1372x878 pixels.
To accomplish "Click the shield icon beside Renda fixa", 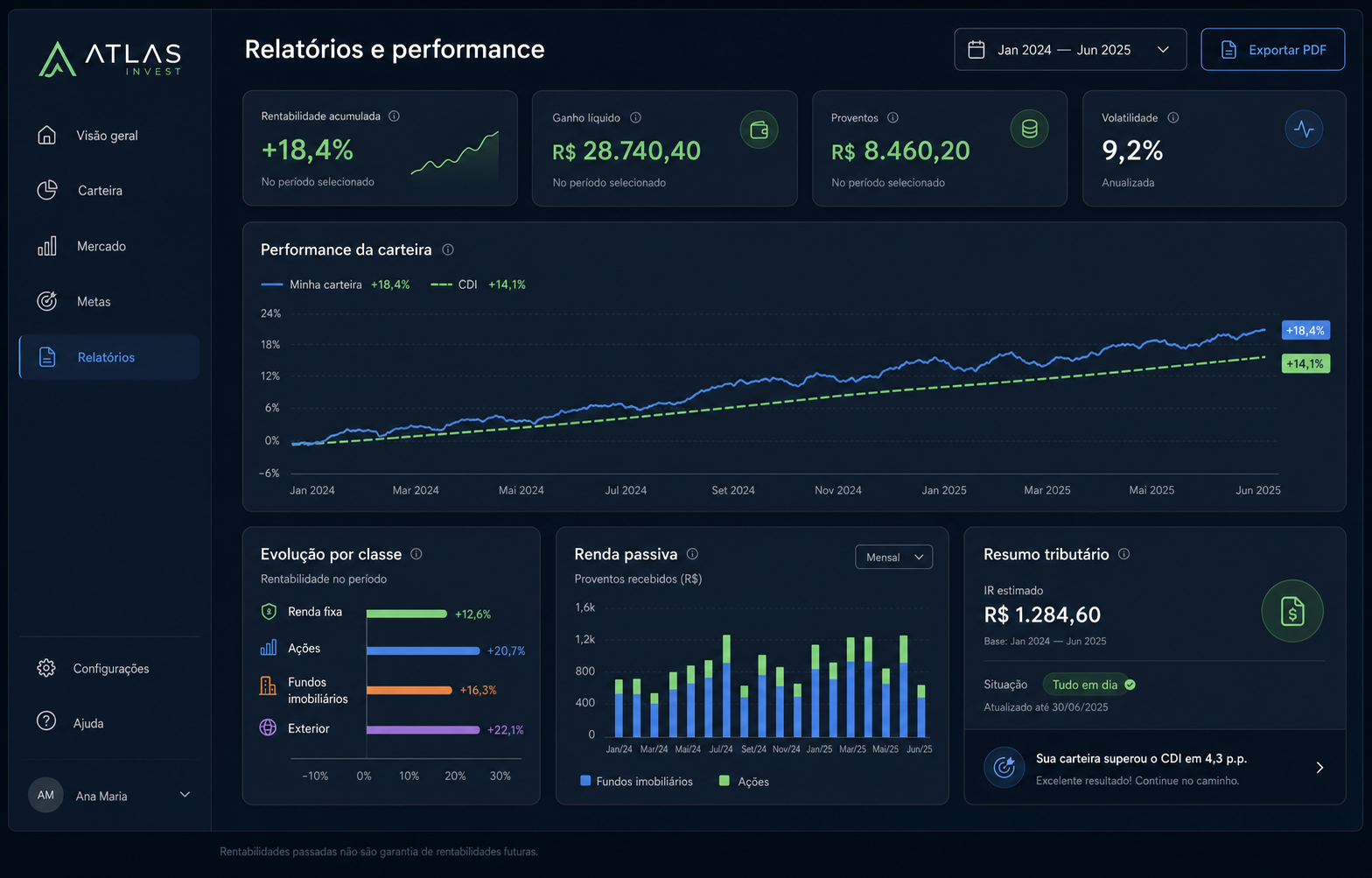I will click(269, 611).
